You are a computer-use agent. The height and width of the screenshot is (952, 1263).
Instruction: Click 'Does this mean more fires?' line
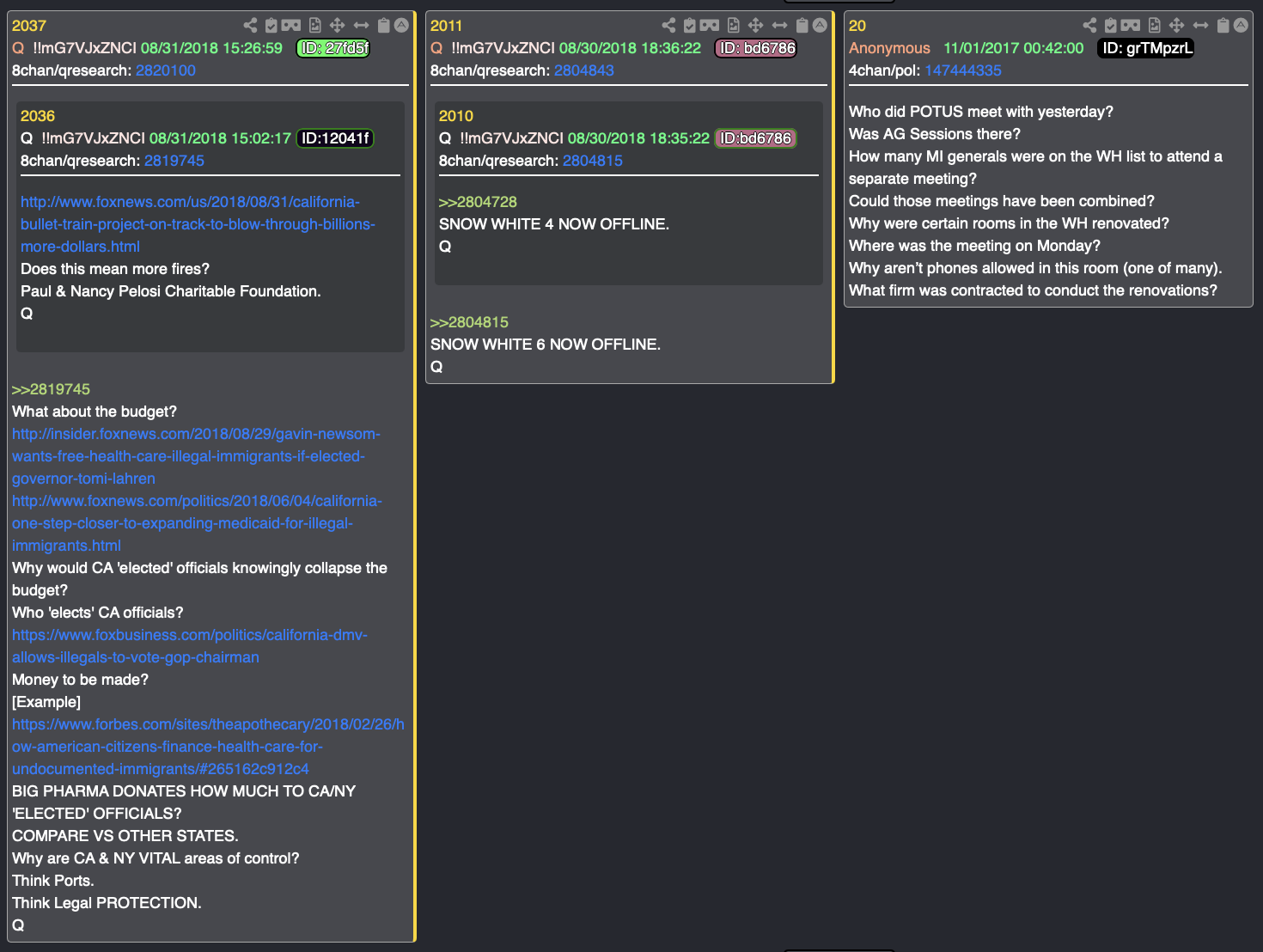[115, 269]
